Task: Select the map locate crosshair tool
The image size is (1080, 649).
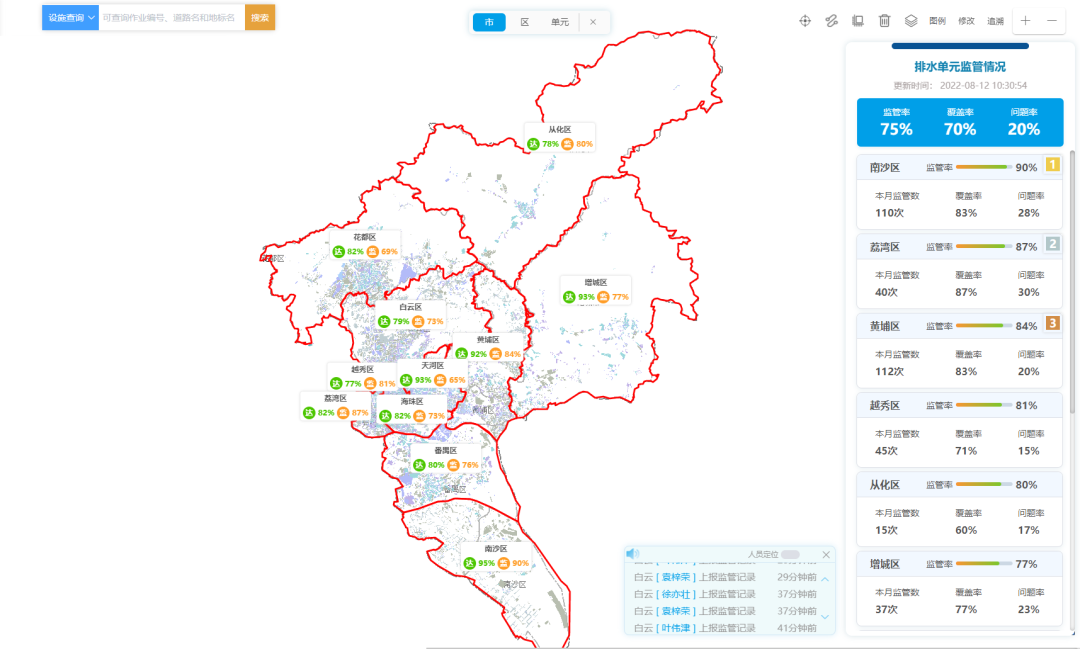Action: [x=805, y=21]
